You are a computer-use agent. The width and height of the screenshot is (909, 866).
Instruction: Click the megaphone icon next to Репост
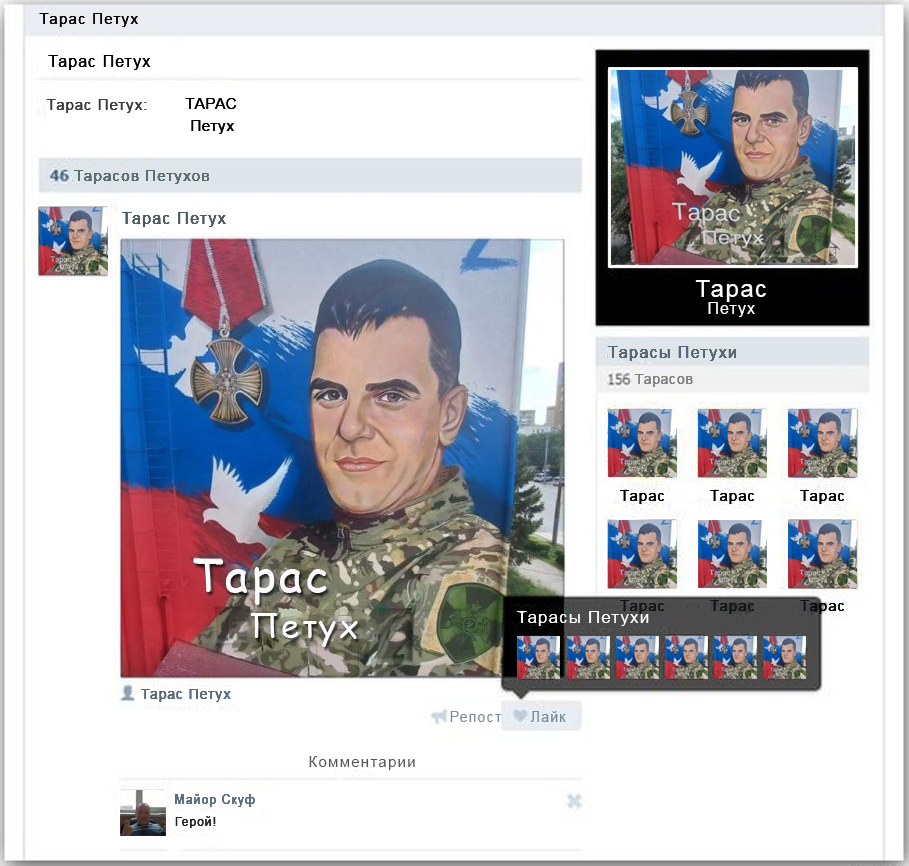(439, 716)
